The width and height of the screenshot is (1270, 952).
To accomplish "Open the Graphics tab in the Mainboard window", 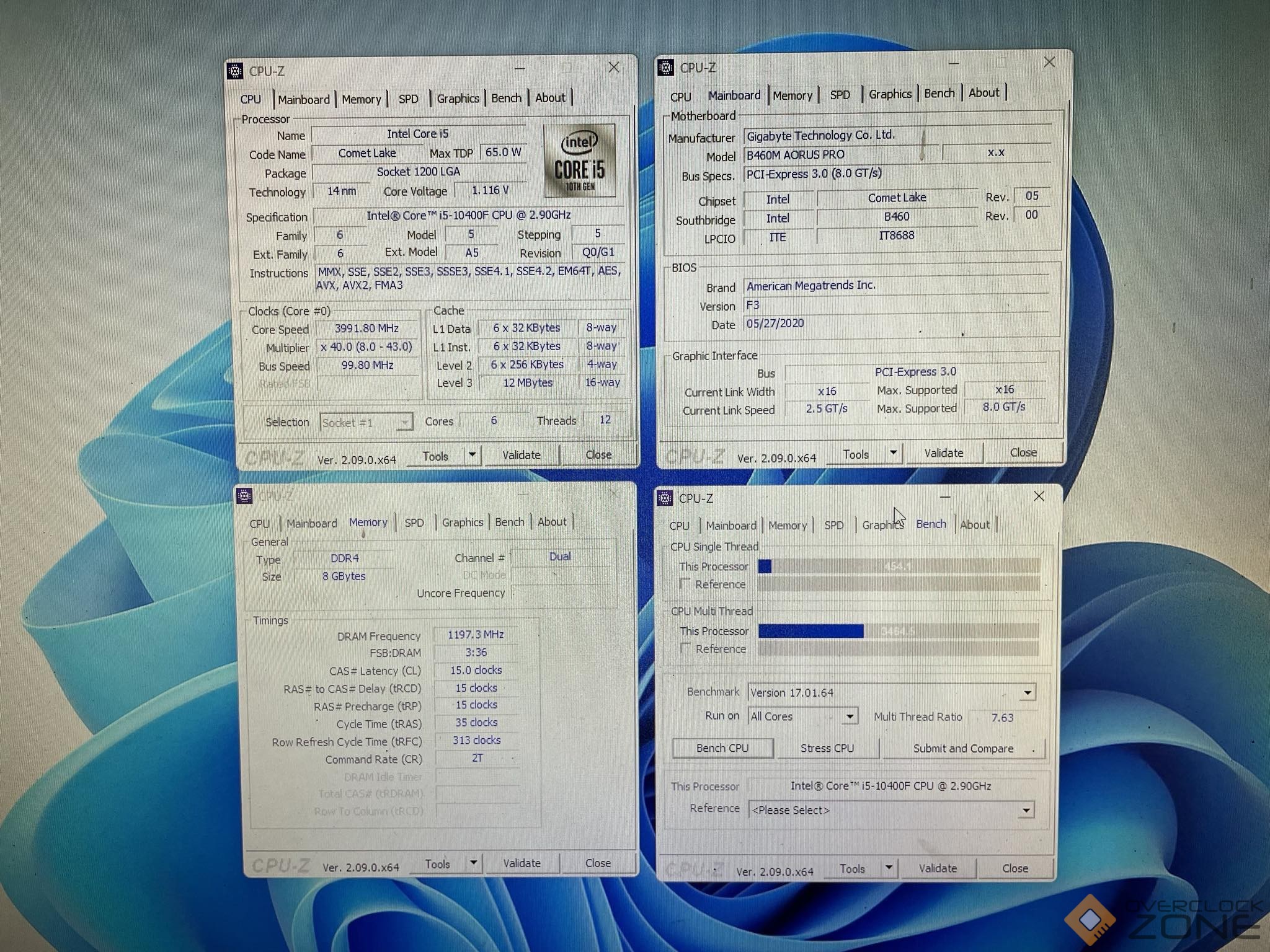I will pyautogui.click(x=889, y=94).
